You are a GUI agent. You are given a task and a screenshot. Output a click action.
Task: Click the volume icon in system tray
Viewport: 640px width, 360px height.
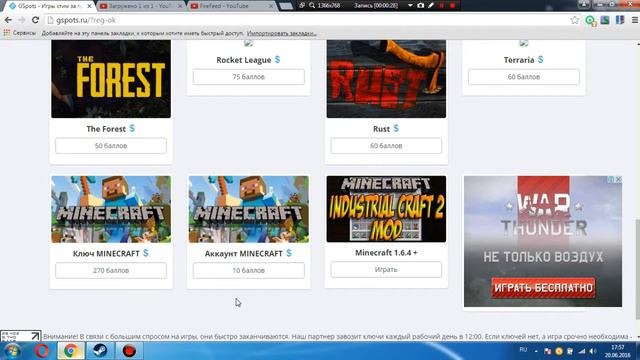click(x=593, y=351)
